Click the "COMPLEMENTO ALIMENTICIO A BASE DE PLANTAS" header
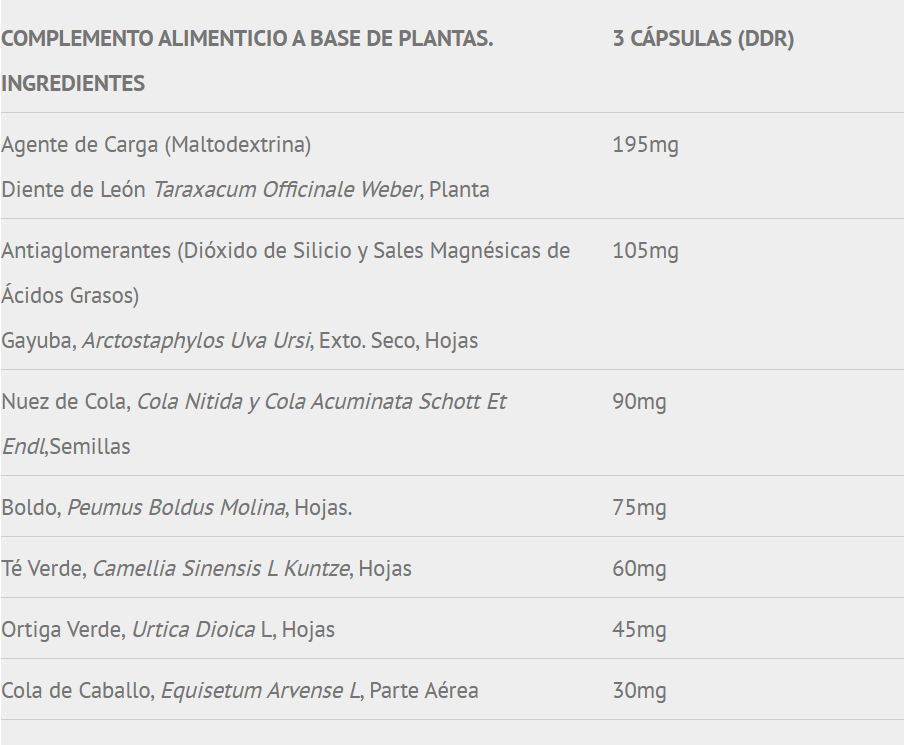 pyautogui.click(x=247, y=39)
